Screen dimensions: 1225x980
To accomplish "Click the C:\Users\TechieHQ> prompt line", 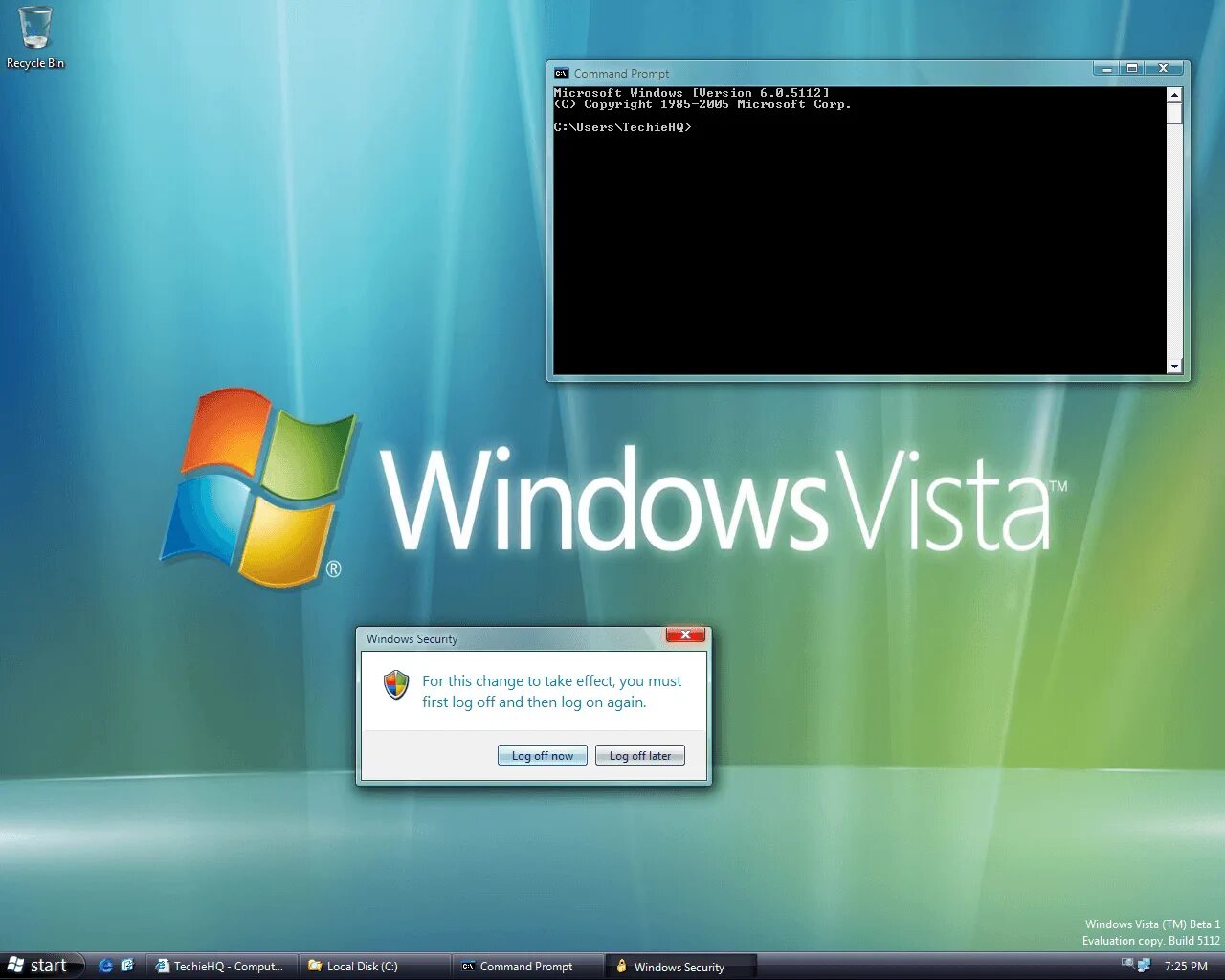I will 622,127.
